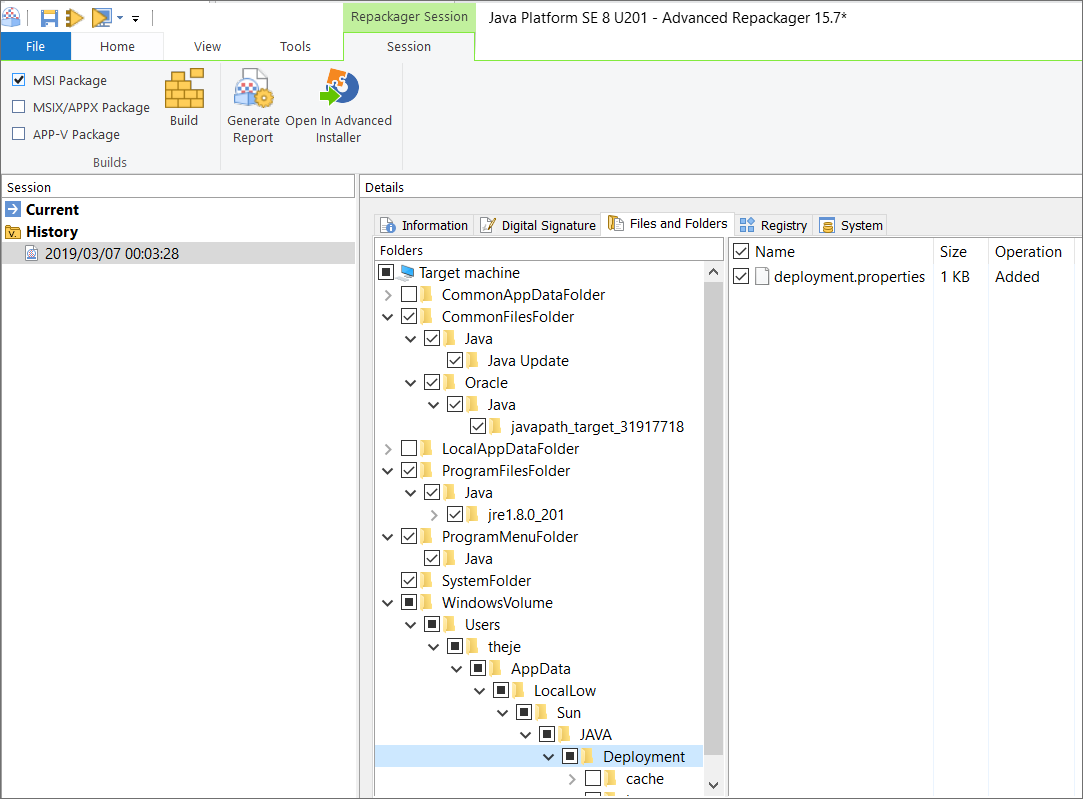The height and width of the screenshot is (799, 1083).
Task: Click the History folder icon
Action: click(13, 231)
